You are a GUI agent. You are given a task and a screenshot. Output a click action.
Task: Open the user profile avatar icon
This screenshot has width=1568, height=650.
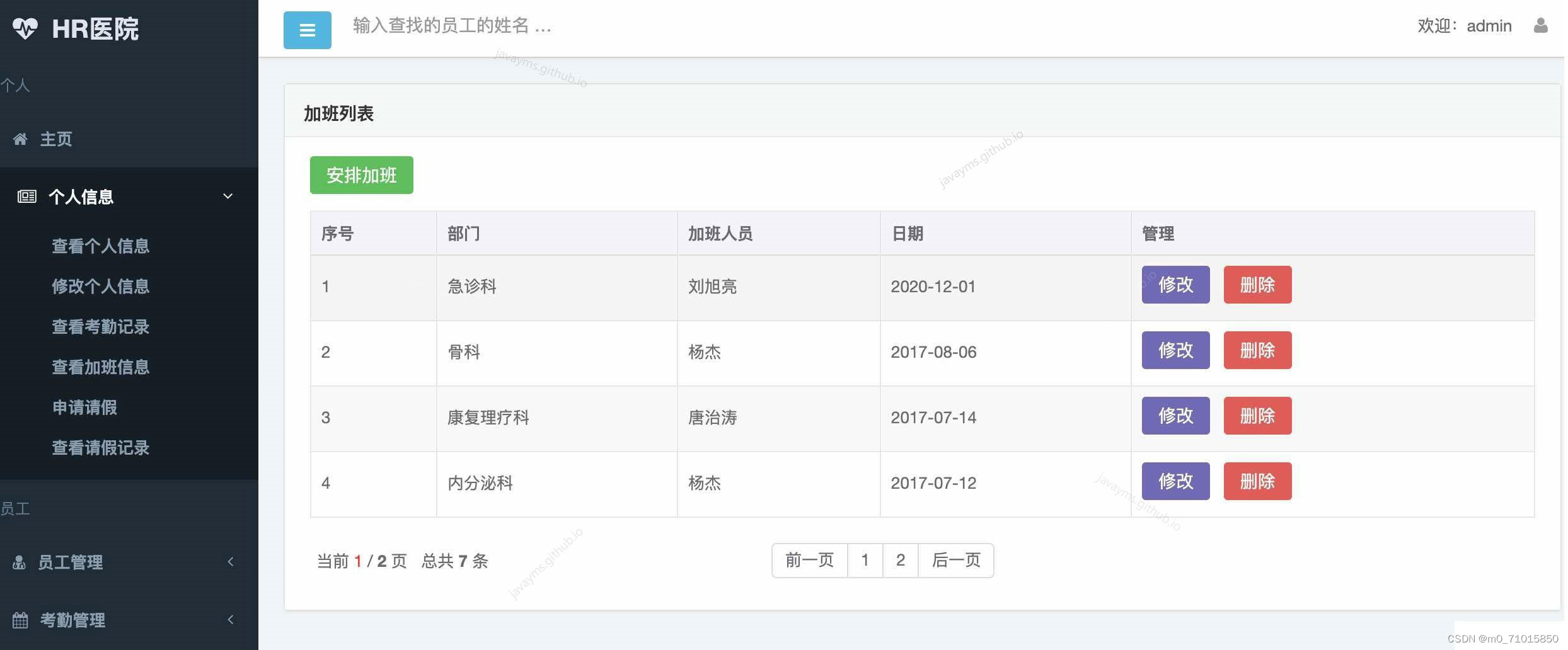1540,26
